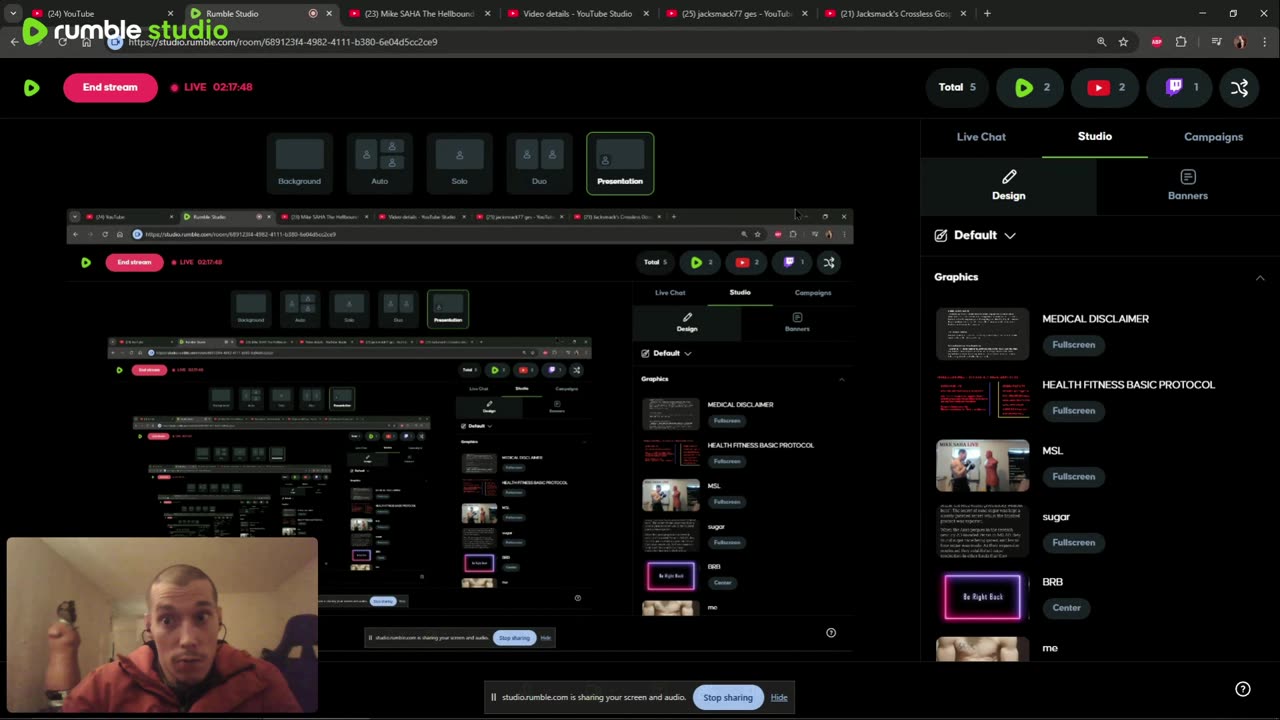
Task: Open the Chrome three-dot menu
Action: click(x=1264, y=42)
